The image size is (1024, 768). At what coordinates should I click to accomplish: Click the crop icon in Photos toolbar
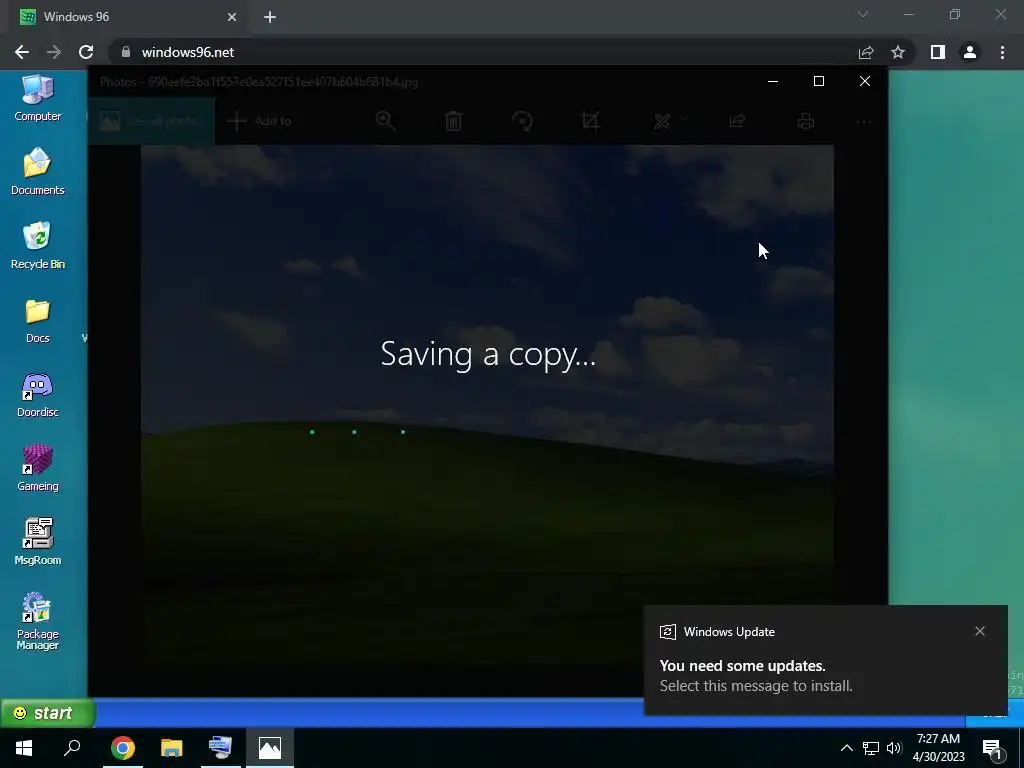(590, 121)
